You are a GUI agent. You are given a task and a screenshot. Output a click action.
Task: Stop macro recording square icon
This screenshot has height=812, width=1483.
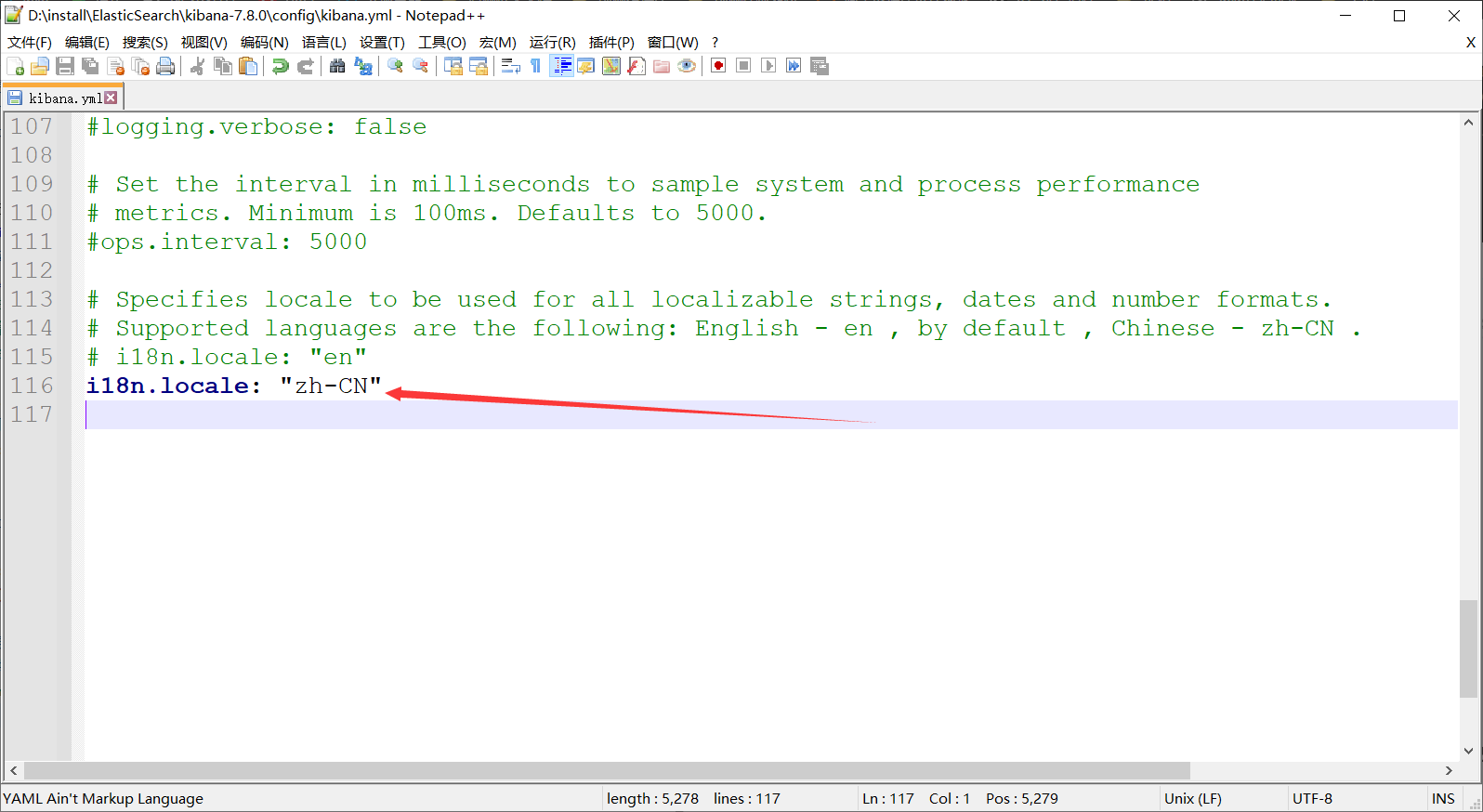click(743, 66)
